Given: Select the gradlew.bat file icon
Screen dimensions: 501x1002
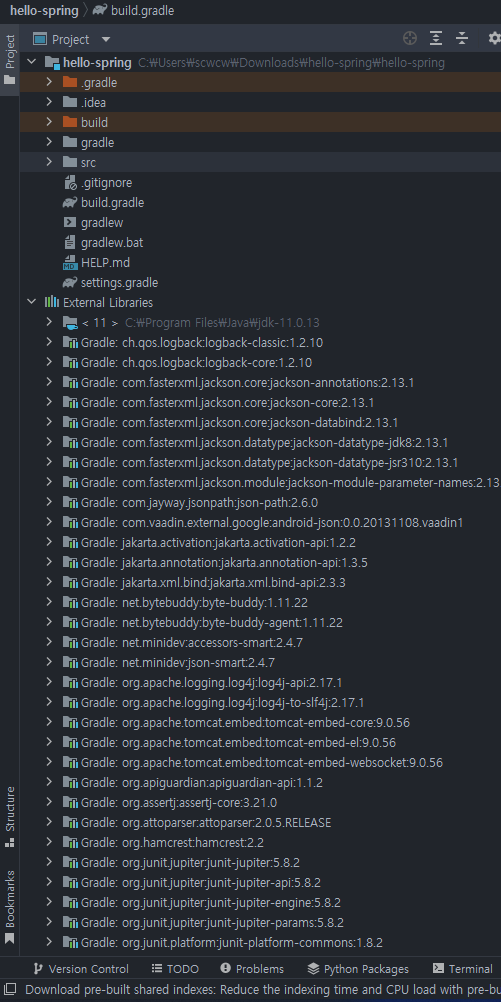Looking at the screenshot, I should (x=70, y=243).
